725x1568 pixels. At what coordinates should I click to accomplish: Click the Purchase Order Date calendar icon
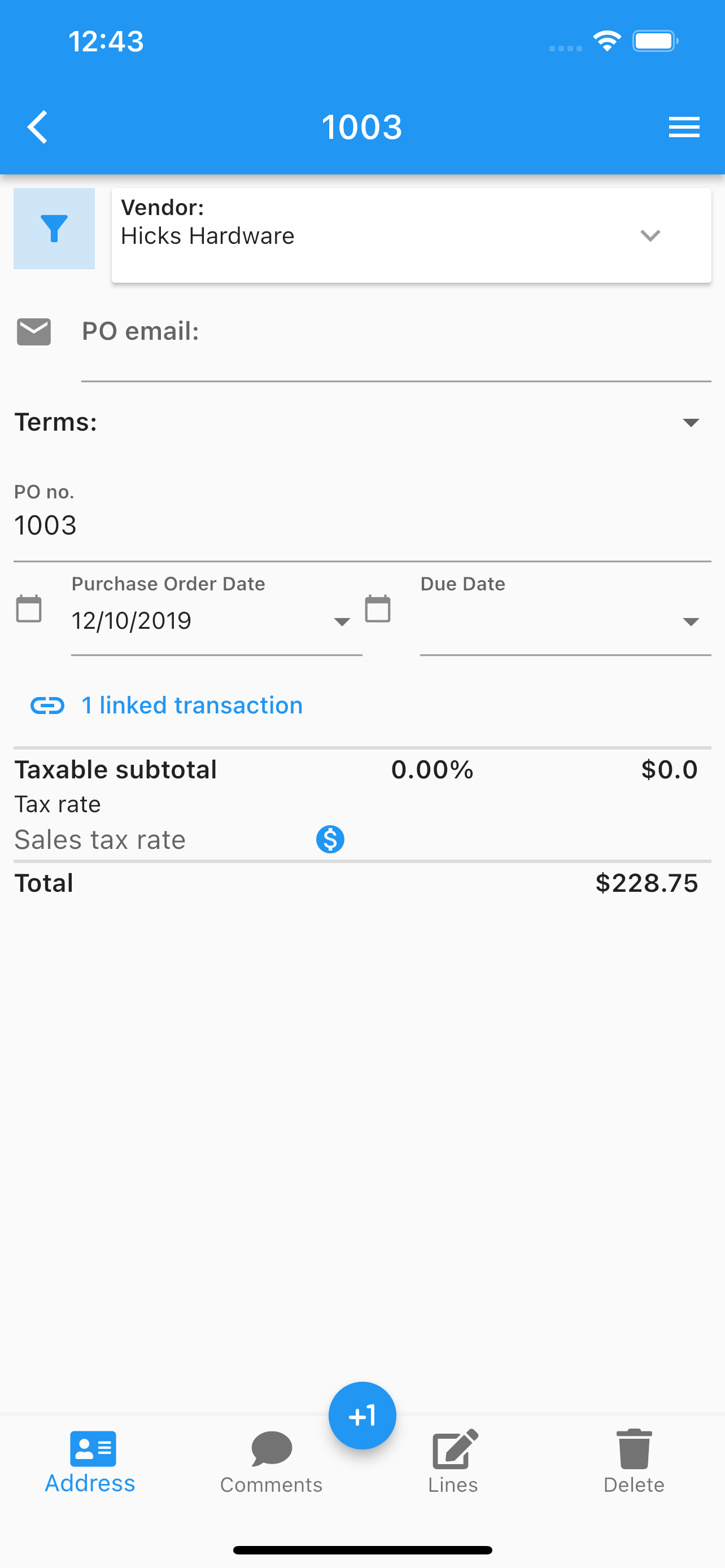click(29, 608)
